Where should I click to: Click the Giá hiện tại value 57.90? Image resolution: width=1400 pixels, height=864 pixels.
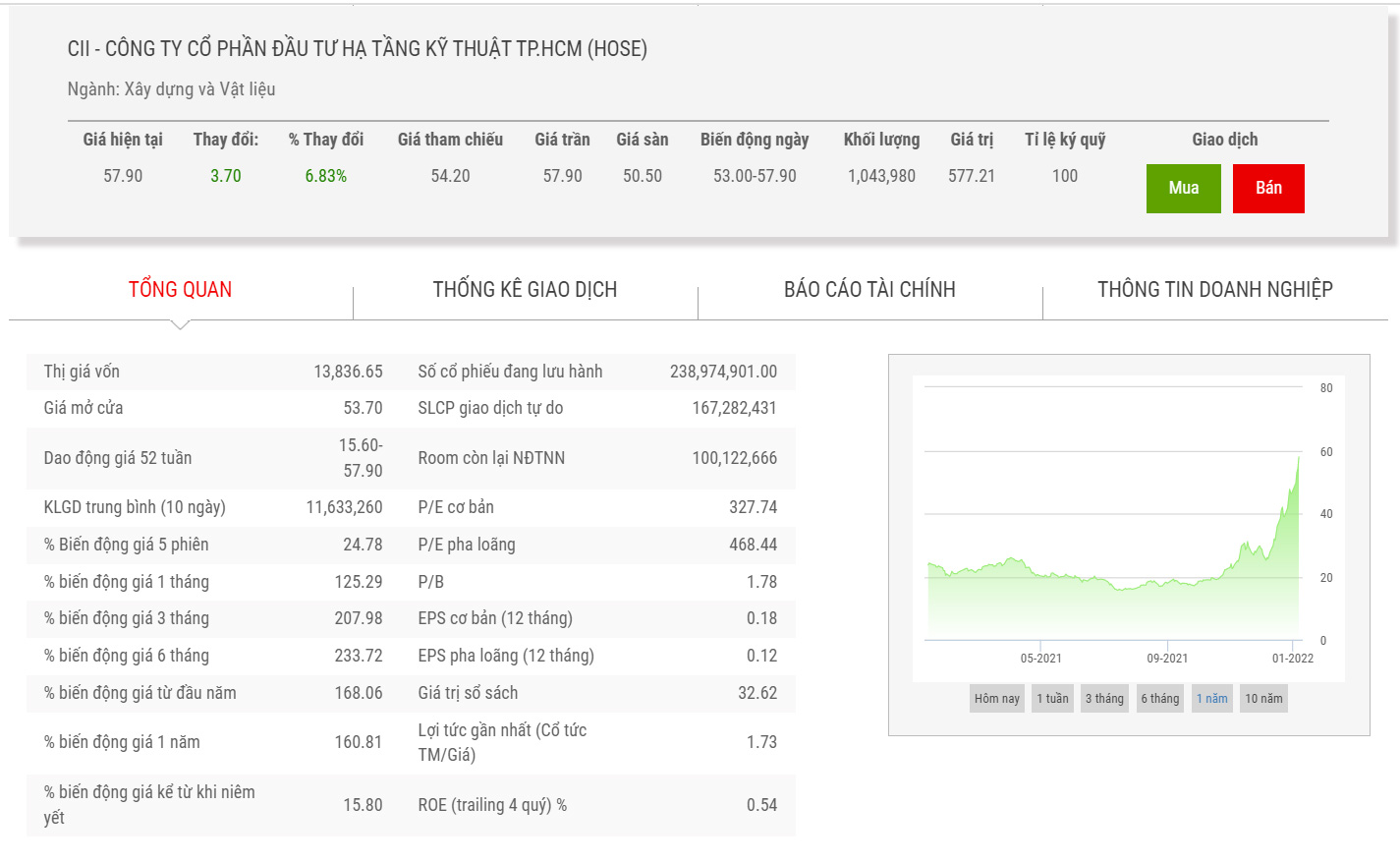pos(123,176)
